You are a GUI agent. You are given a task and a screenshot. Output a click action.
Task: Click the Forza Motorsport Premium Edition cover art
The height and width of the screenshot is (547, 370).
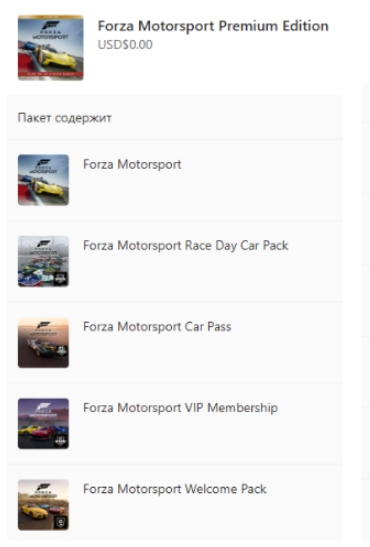click(51, 48)
